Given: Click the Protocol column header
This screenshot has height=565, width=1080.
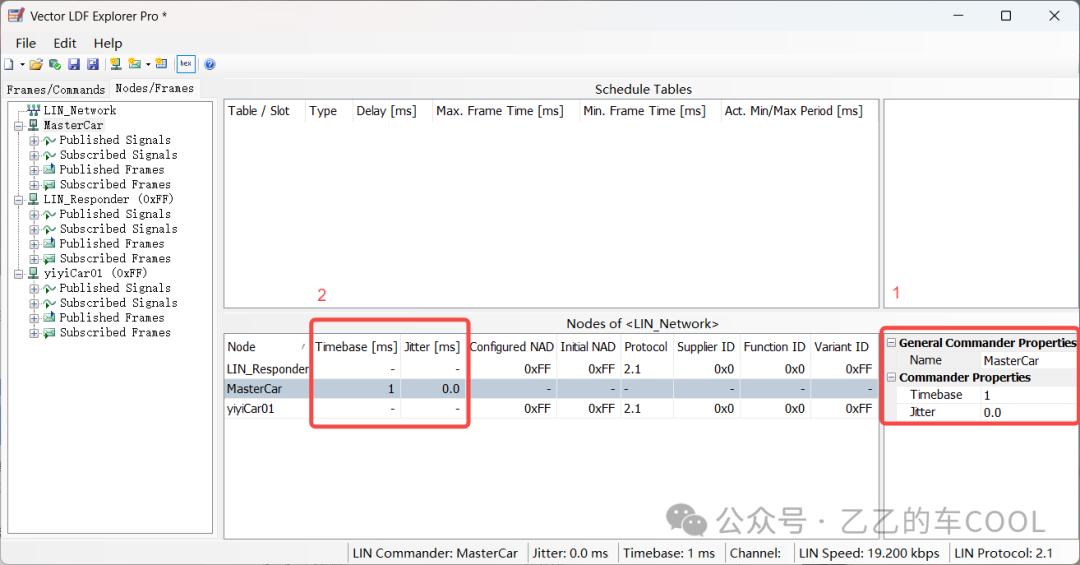Looking at the screenshot, I should 645,347.
